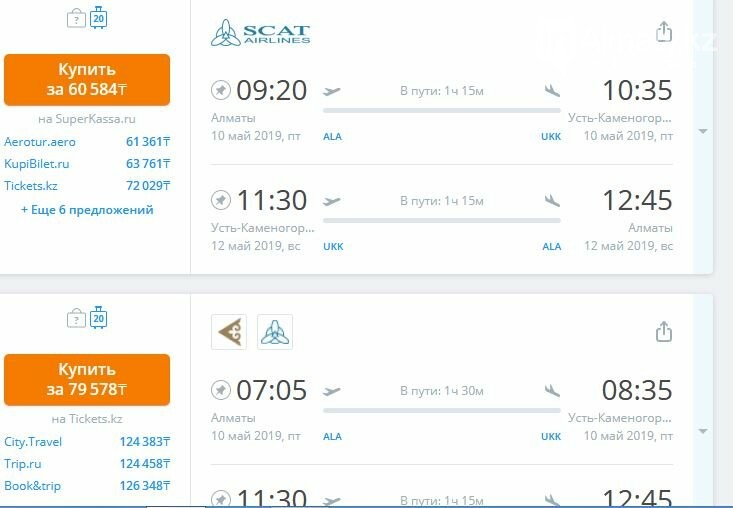Click the Купить за 60 584 button
733x508 pixels.
tap(87, 79)
